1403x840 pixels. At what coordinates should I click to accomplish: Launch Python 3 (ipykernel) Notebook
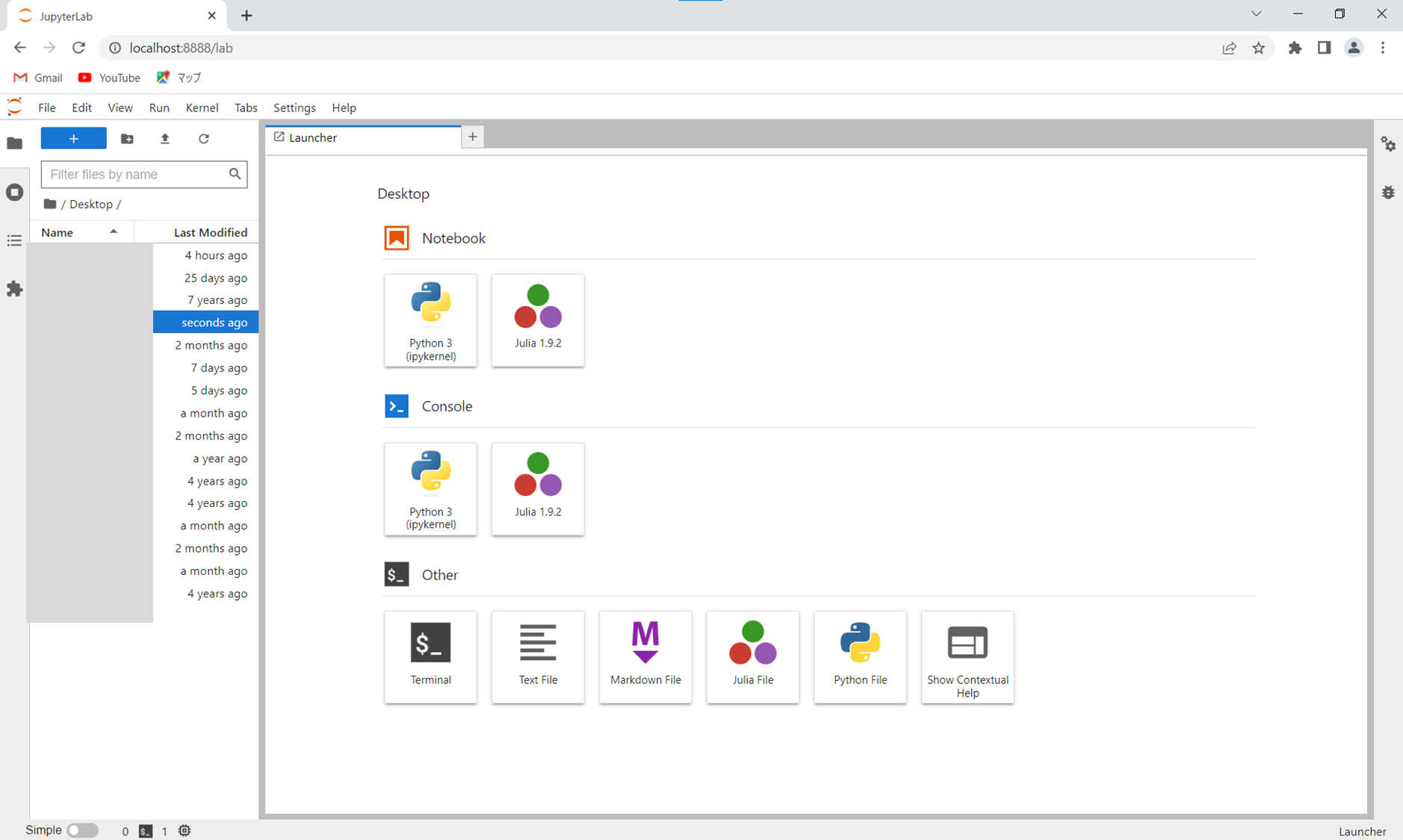coord(430,320)
